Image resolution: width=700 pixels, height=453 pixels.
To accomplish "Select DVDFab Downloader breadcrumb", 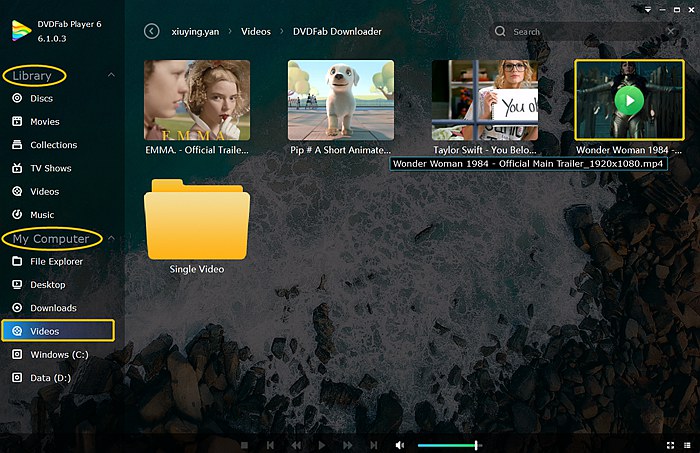I will tap(337, 32).
